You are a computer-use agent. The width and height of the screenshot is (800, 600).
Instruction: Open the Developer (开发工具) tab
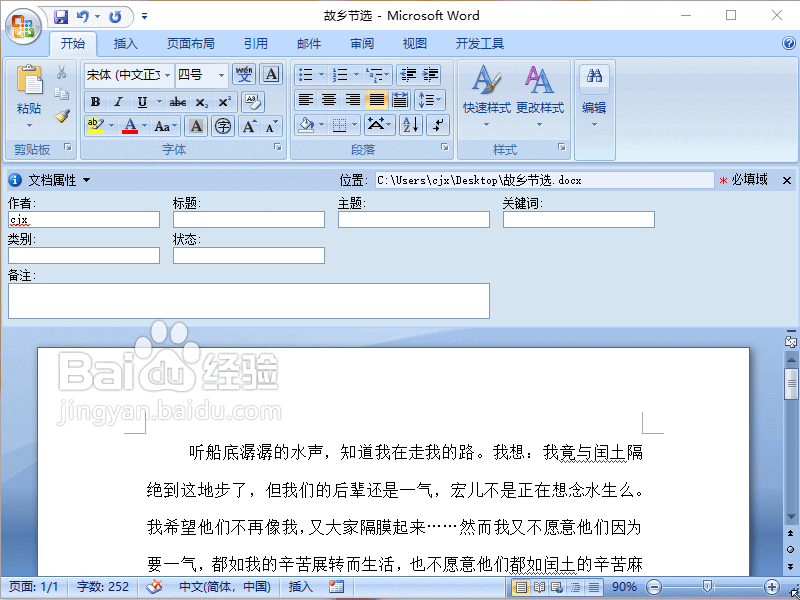(480, 44)
